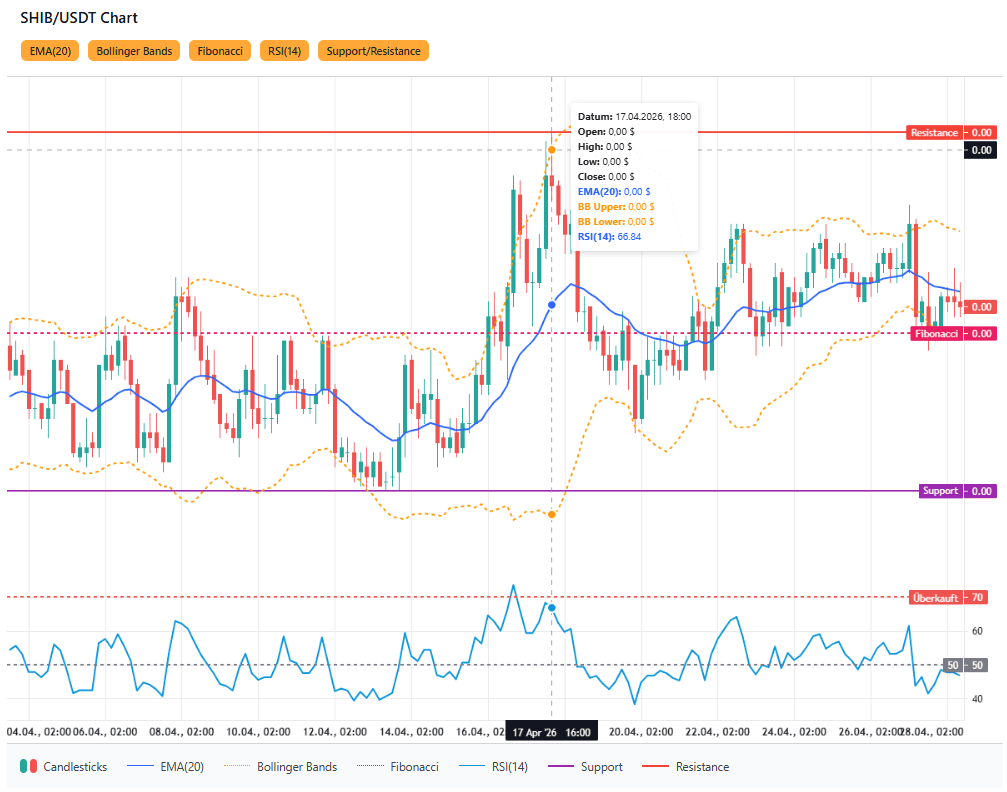1007x792 pixels.
Task: Toggle the orange Fibonacci indicator button
Action: pyautogui.click(x=220, y=51)
